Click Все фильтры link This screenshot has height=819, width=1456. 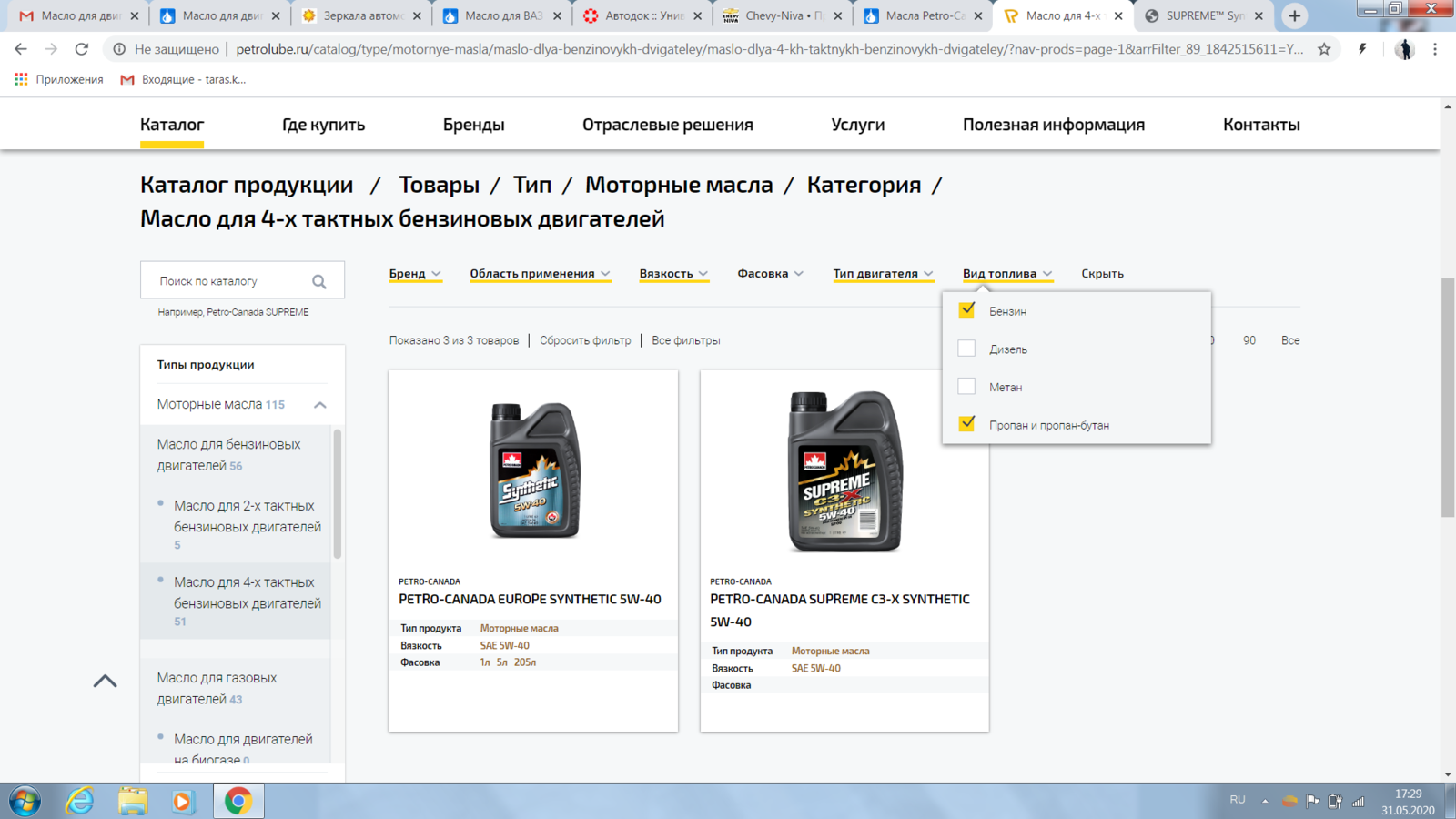click(686, 340)
